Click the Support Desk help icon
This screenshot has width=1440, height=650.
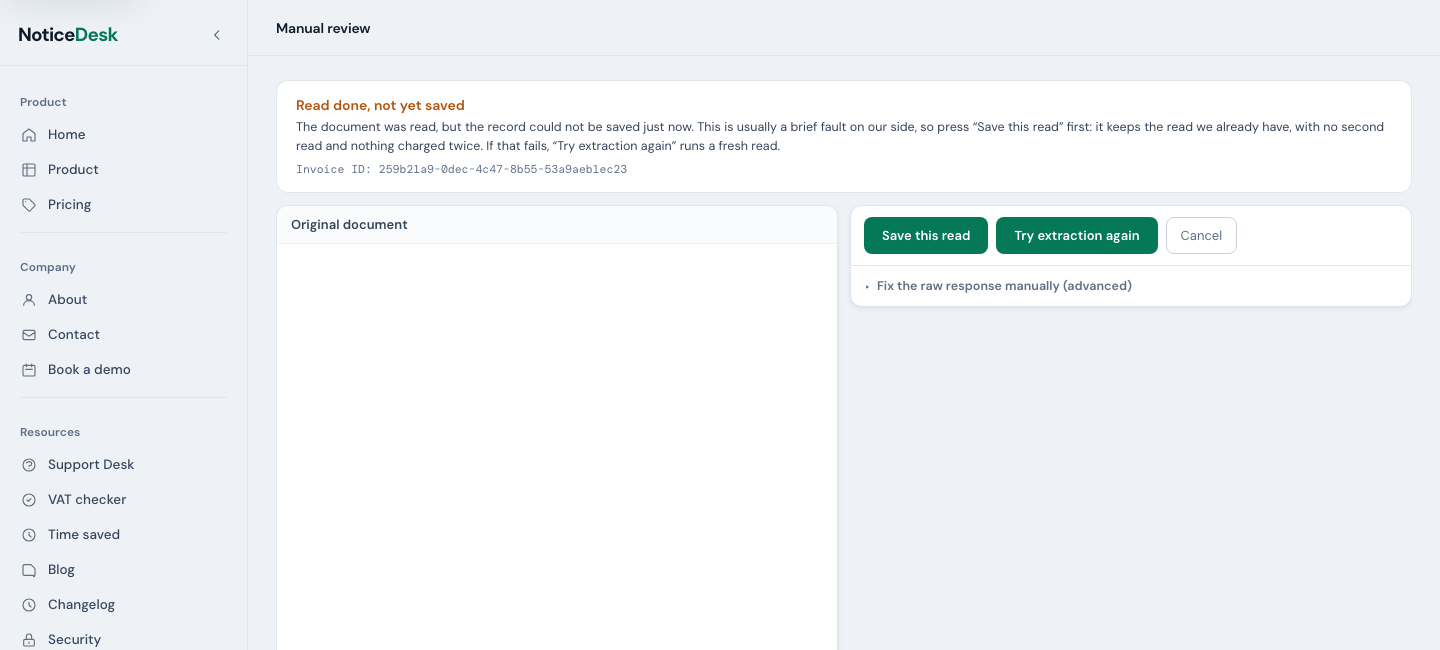click(x=29, y=465)
